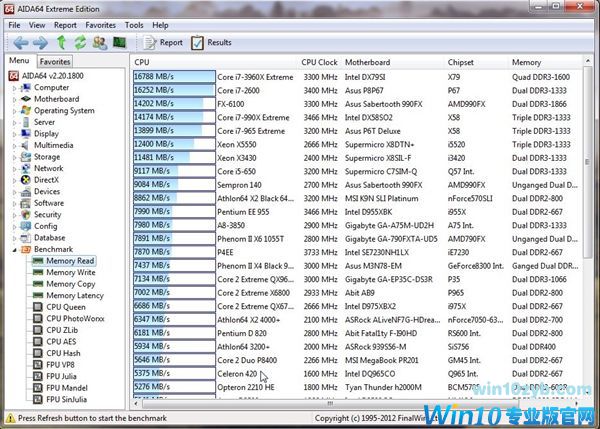Screen dimensions: 600x429
Task: Select Memory Latency benchmark item
Action: tap(75, 295)
